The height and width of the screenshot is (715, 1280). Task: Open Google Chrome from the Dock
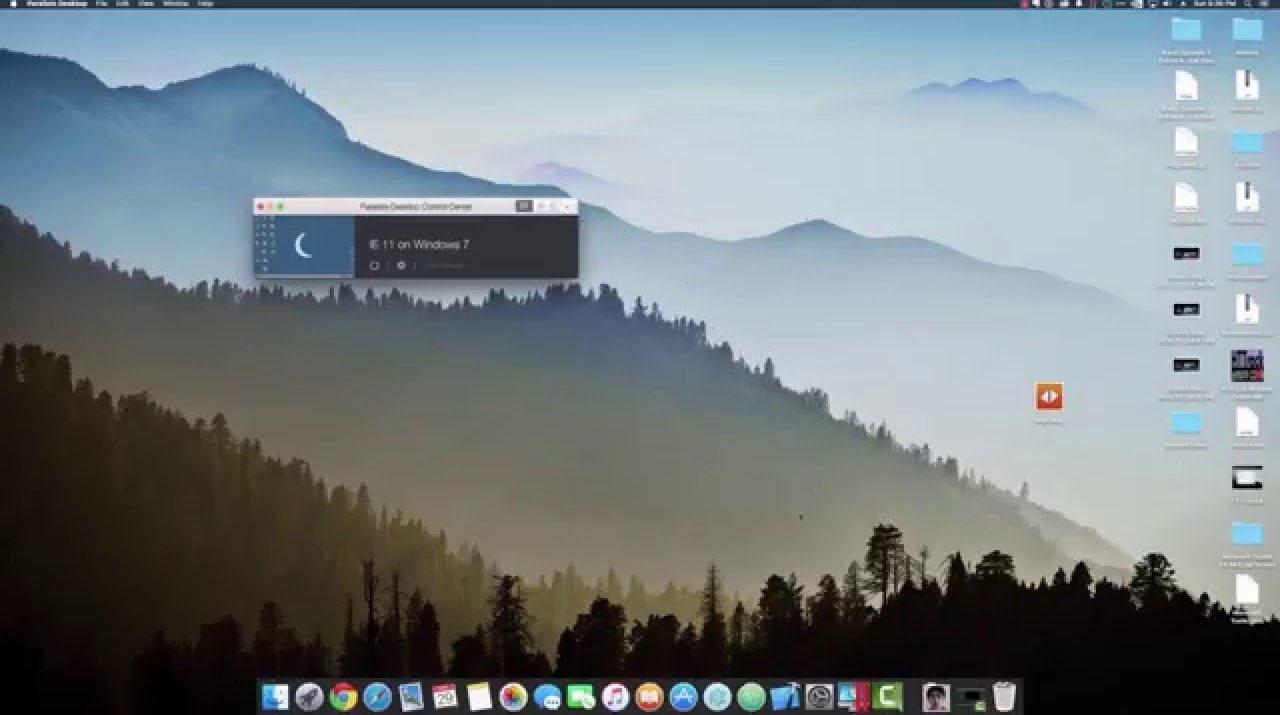(343, 697)
